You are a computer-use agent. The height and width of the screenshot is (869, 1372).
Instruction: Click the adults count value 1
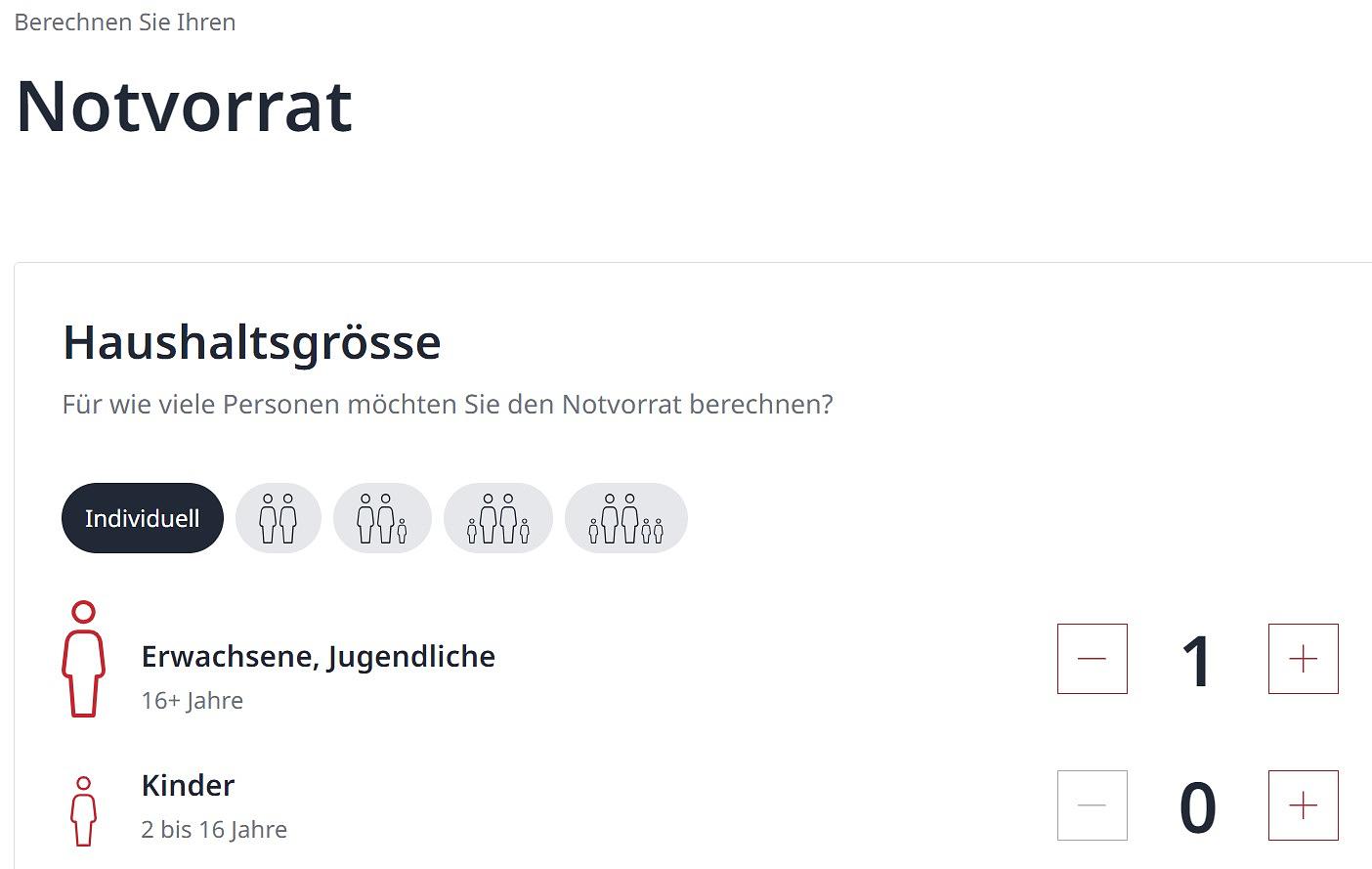(1197, 662)
